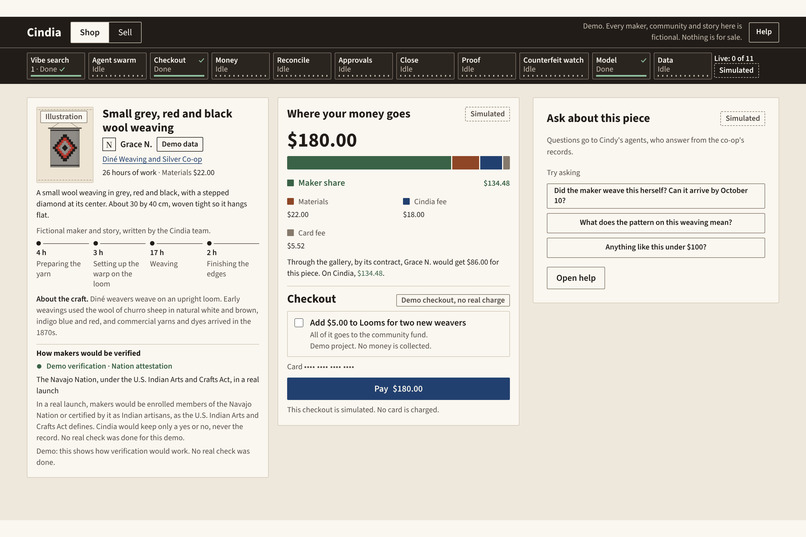Open the Diné Weaving and Silver Co-op link
This screenshot has width=806, height=537.
[x=152, y=159]
